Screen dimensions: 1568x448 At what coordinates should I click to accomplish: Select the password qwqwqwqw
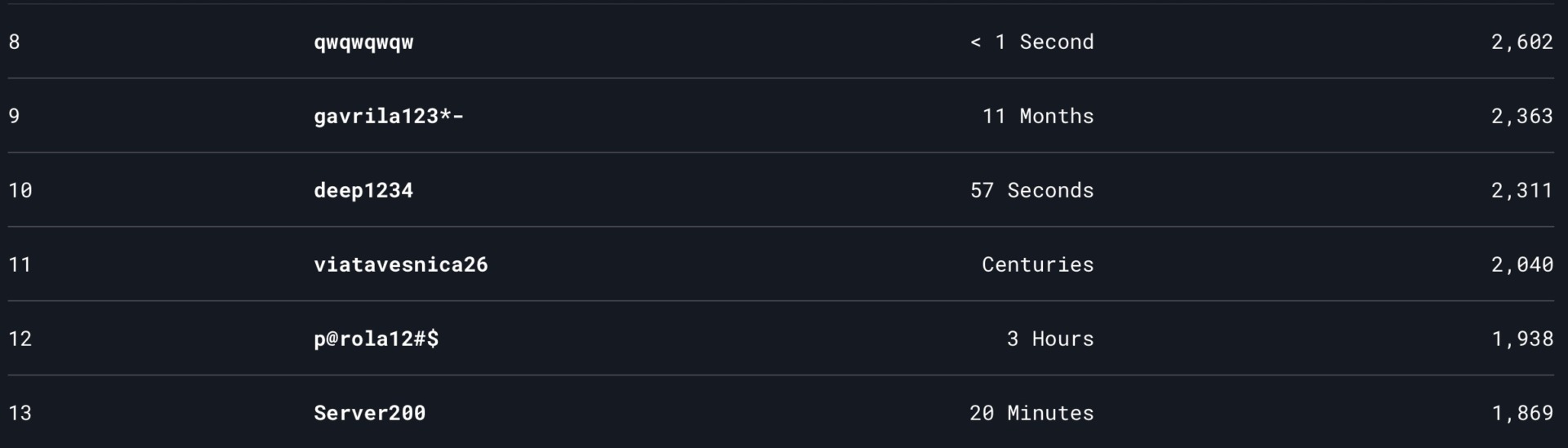coord(363,43)
